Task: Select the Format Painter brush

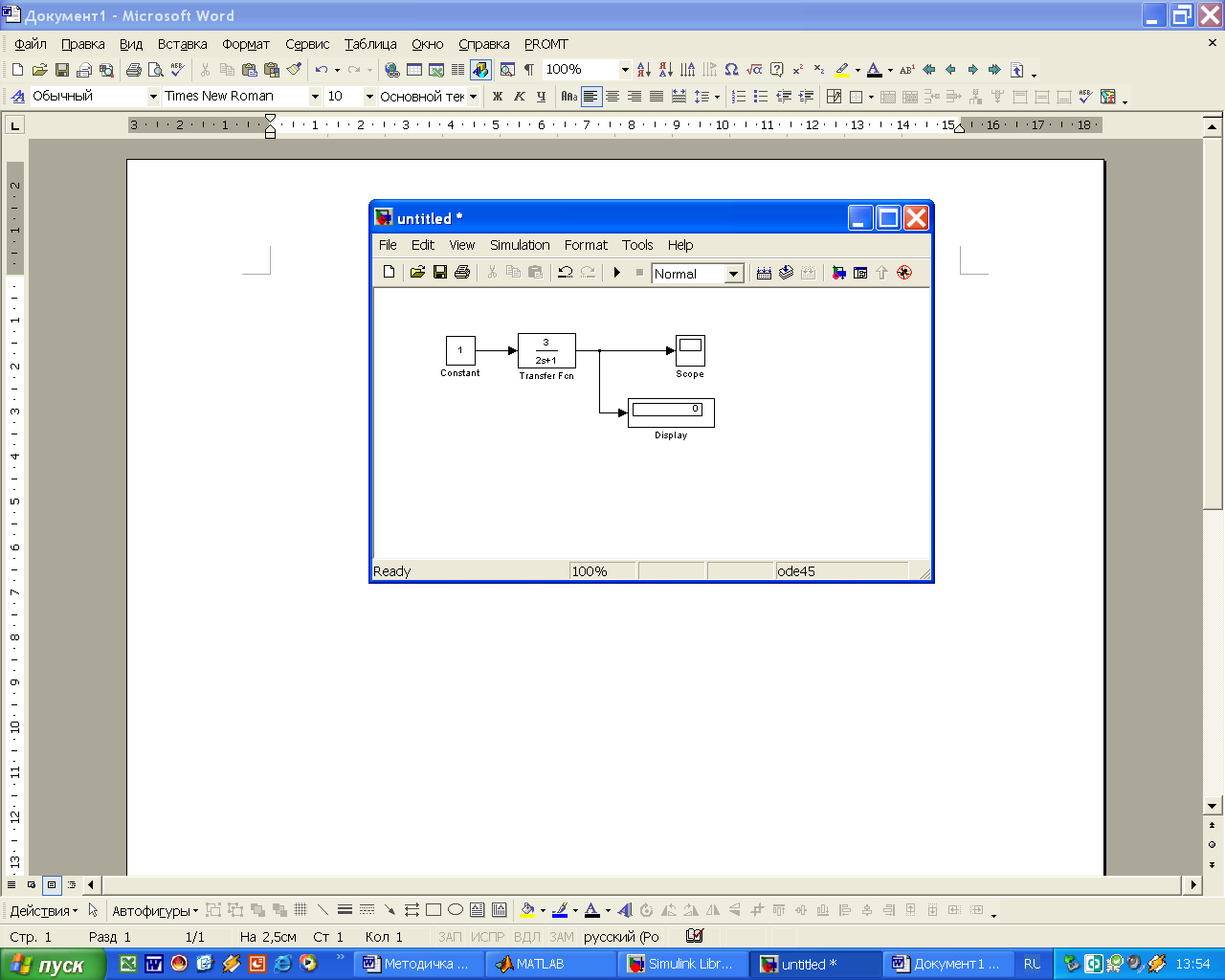Action: (x=295, y=70)
